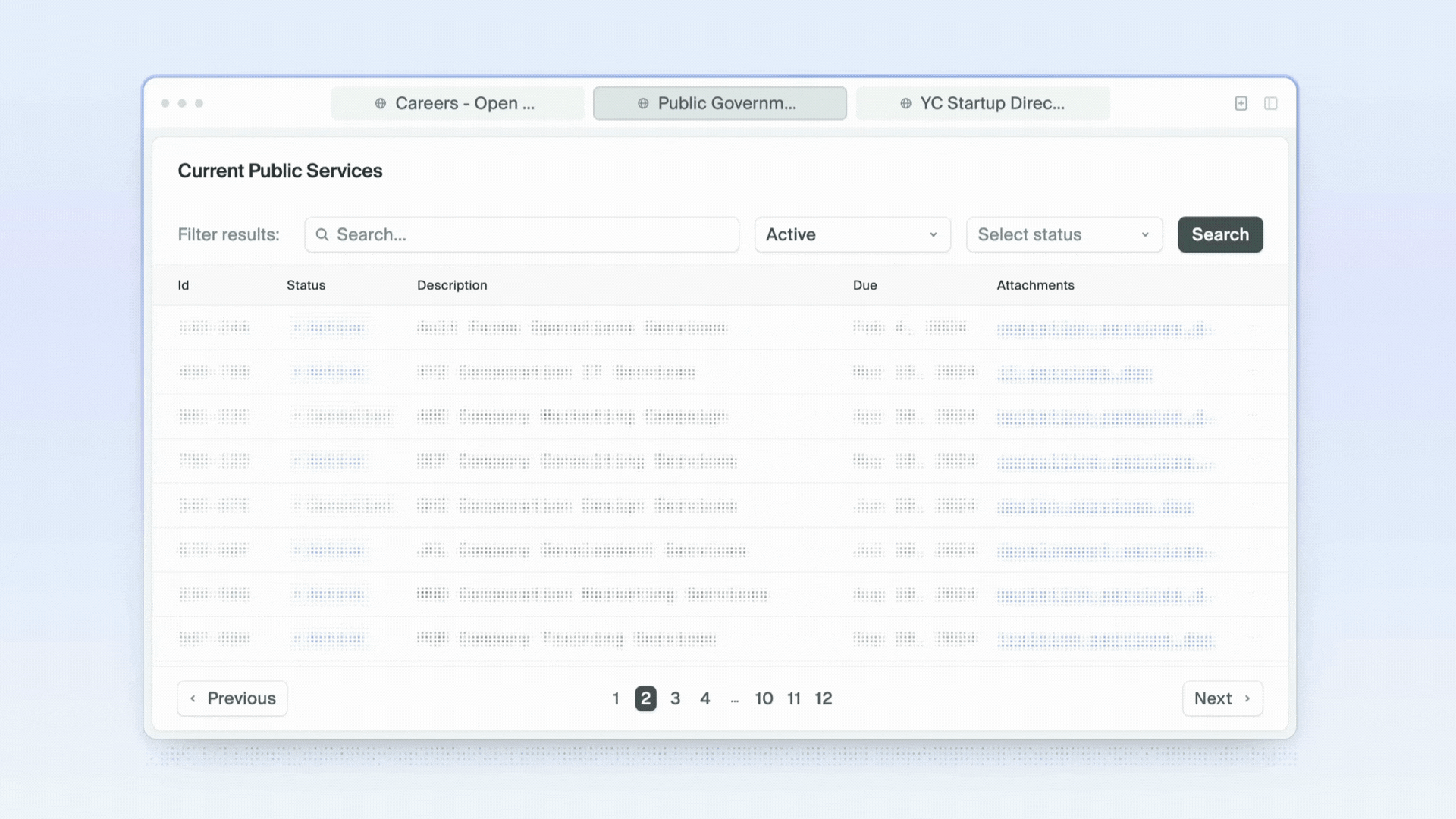Click globe icon on Careers tab
The height and width of the screenshot is (819, 1456).
(x=381, y=103)
